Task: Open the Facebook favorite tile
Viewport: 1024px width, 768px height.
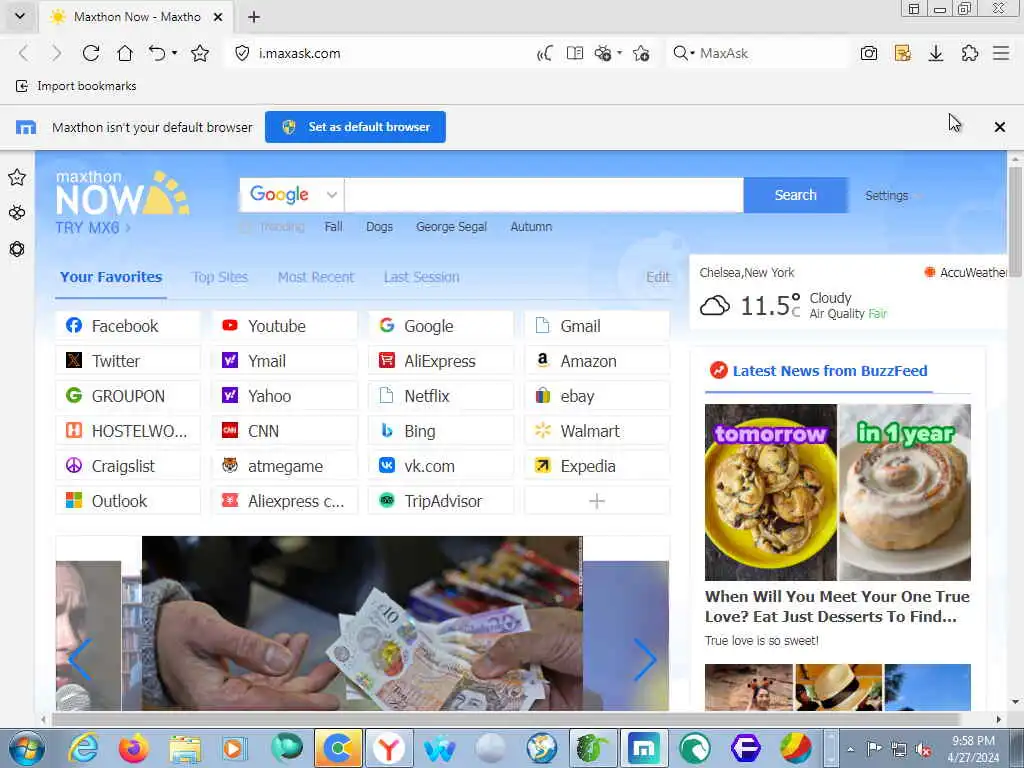Action: coord(128,326)
